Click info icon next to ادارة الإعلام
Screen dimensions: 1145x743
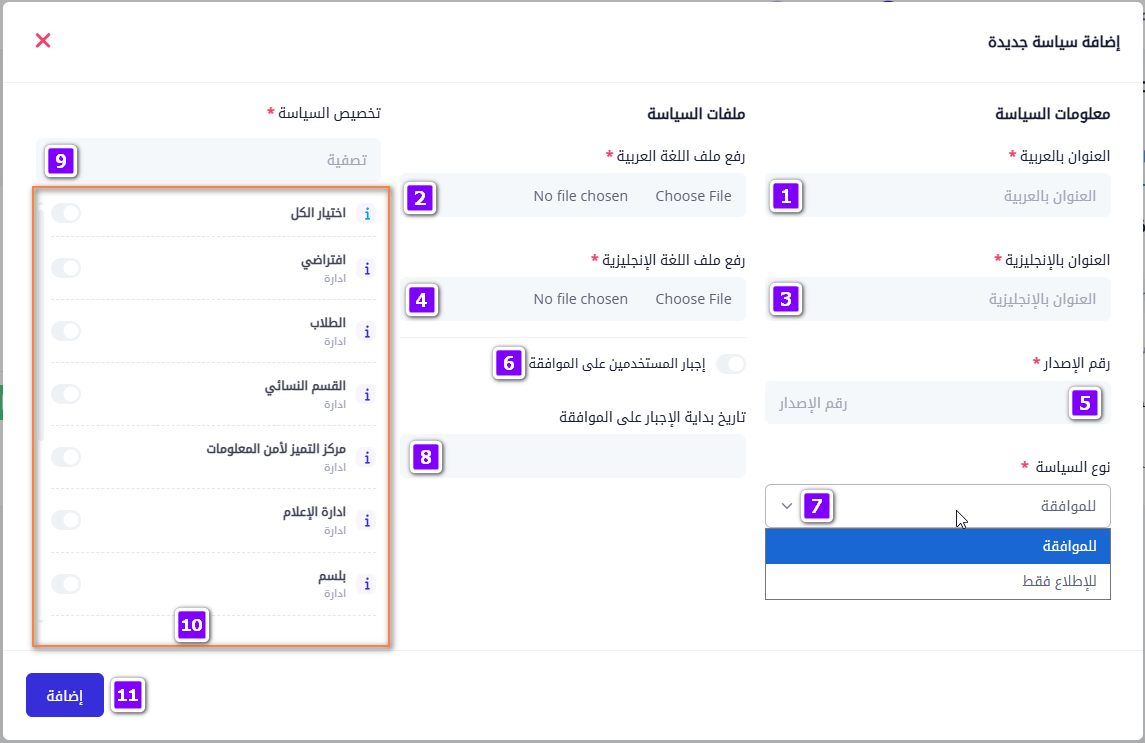point(367,520)
